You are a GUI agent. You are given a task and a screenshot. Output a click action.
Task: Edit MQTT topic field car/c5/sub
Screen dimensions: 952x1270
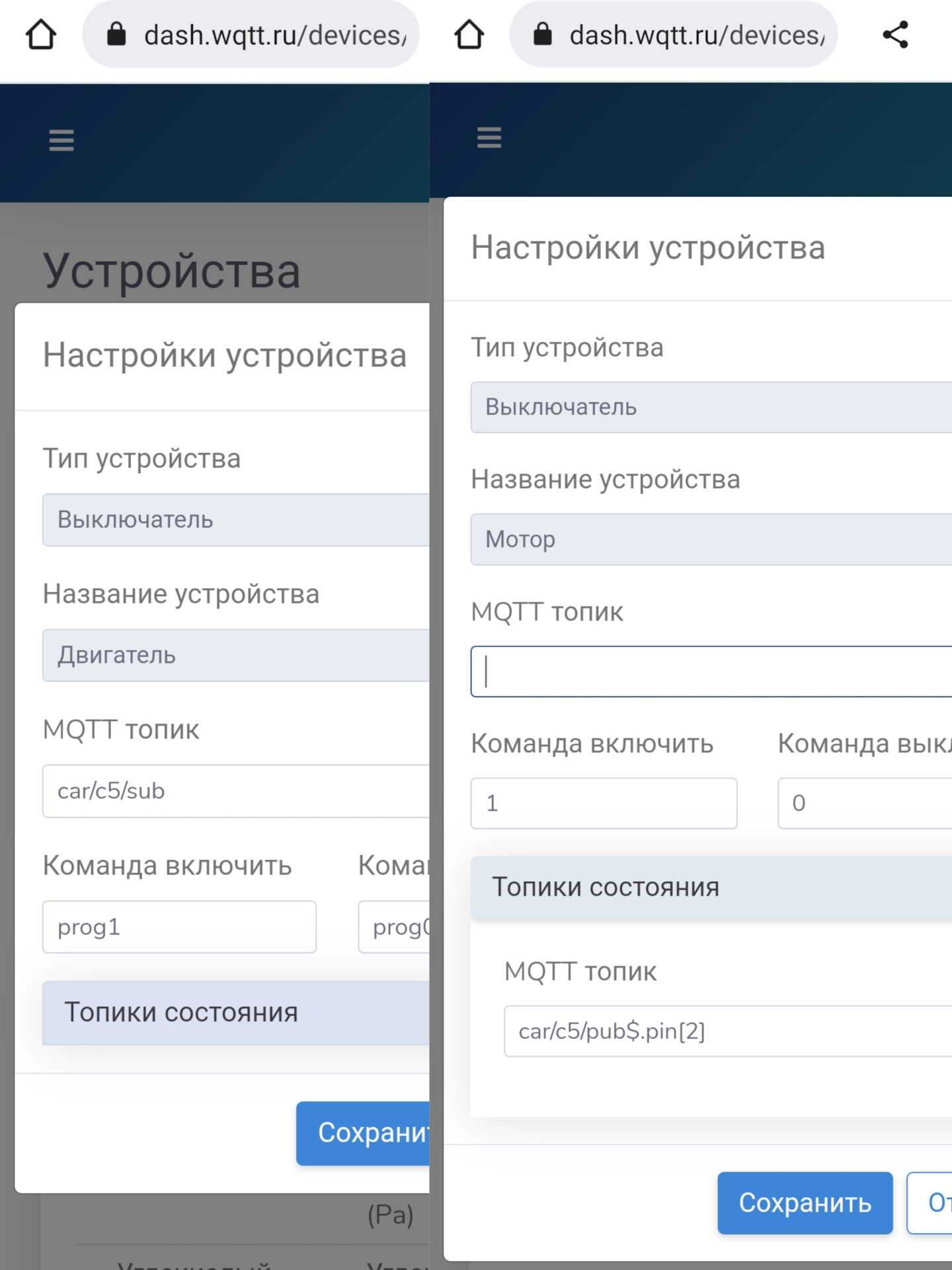coord(236,791)
